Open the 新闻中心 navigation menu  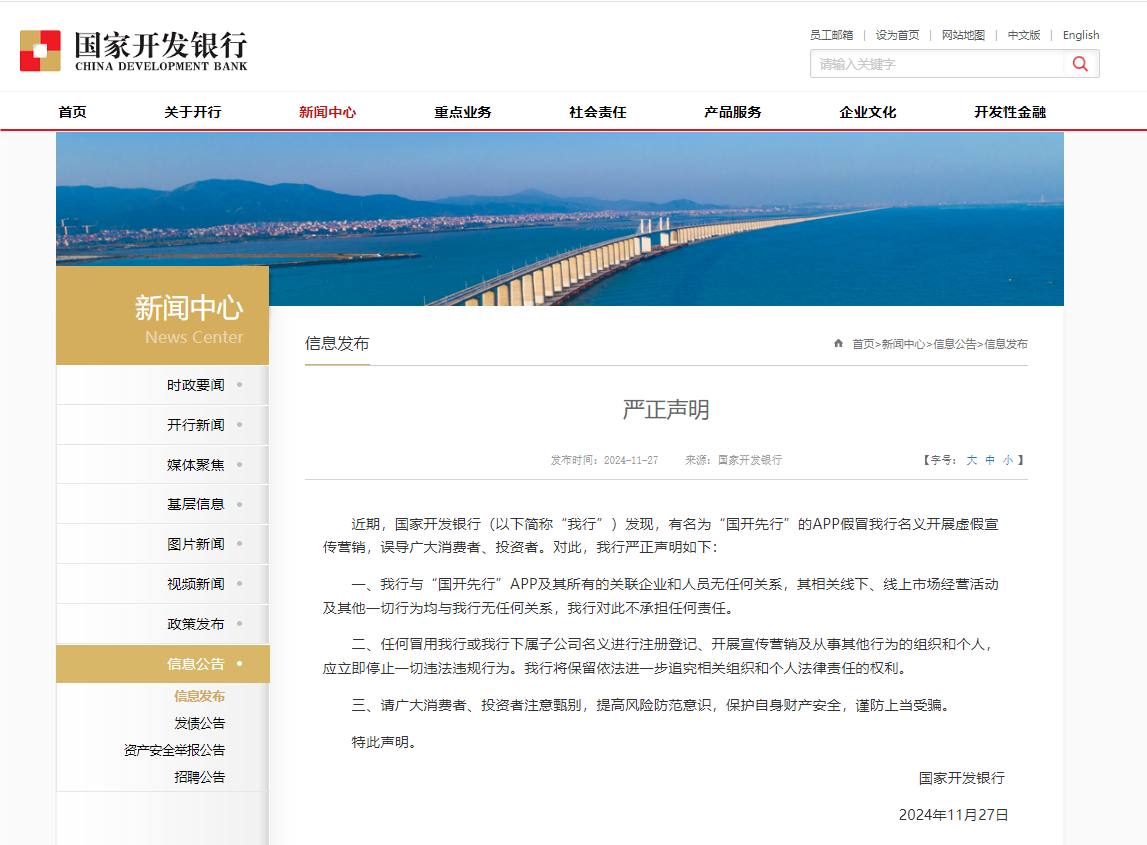327,112
